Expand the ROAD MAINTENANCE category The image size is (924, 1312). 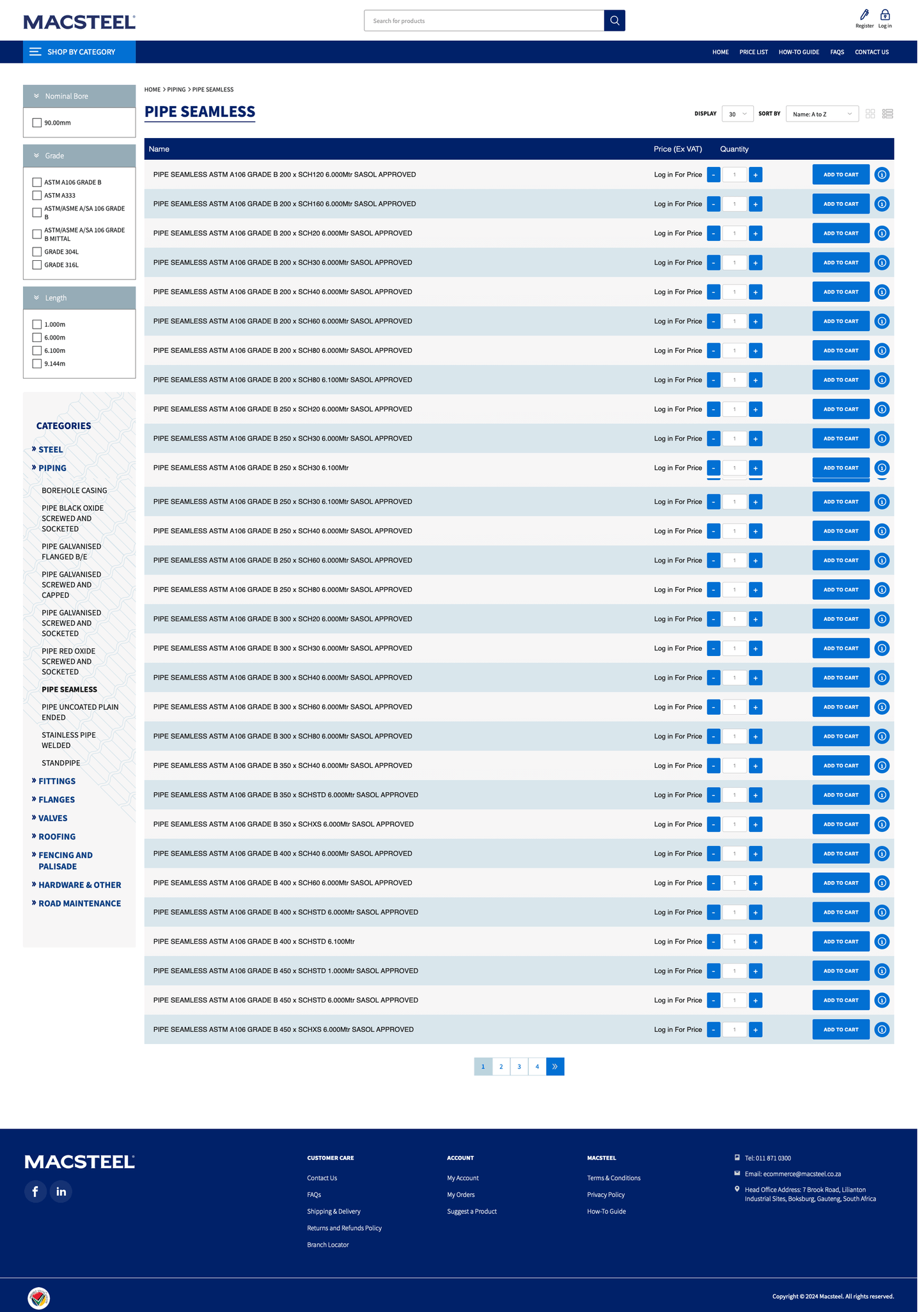(79, 903)
